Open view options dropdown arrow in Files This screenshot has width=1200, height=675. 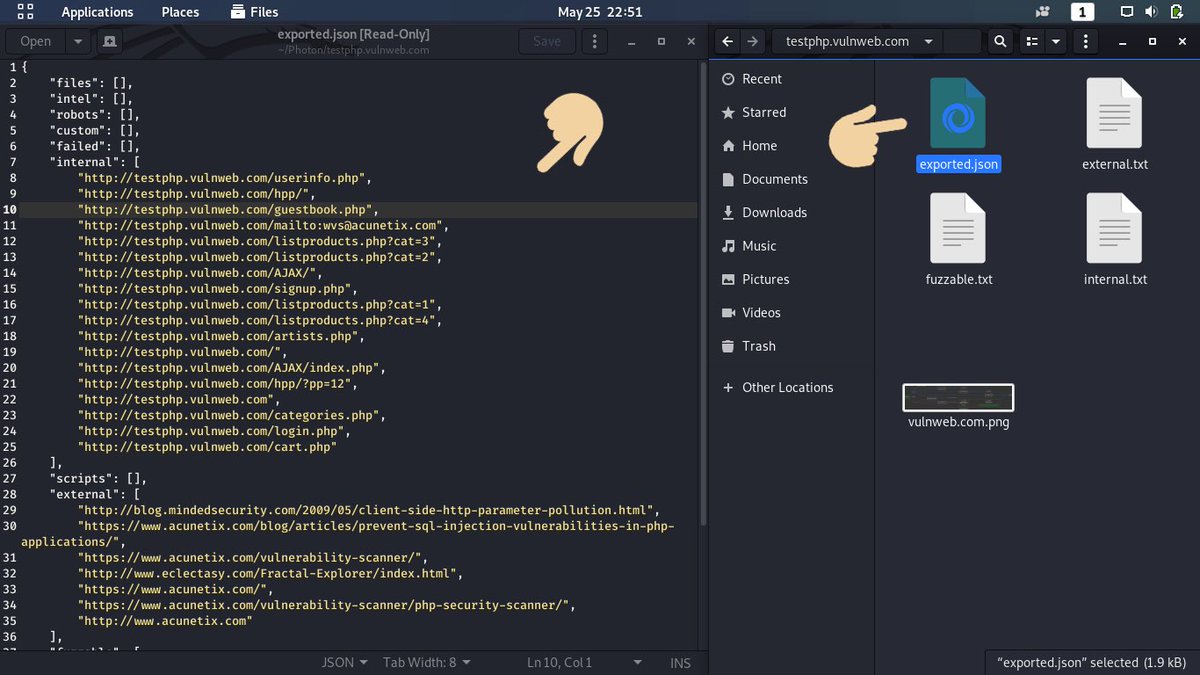click(x=1056, y=41)
